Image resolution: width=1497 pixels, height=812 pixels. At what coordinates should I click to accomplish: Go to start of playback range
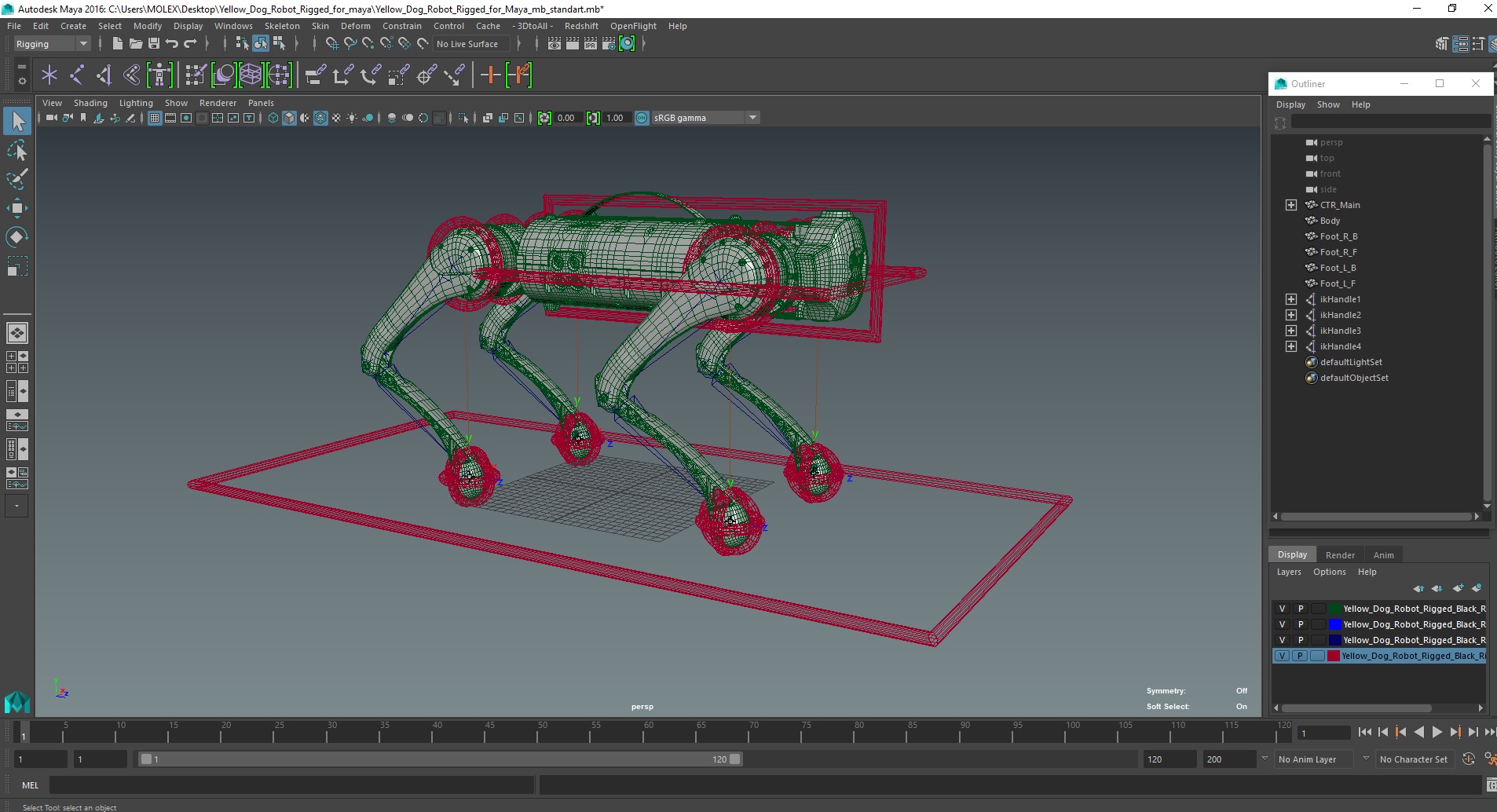point(1364,732)
